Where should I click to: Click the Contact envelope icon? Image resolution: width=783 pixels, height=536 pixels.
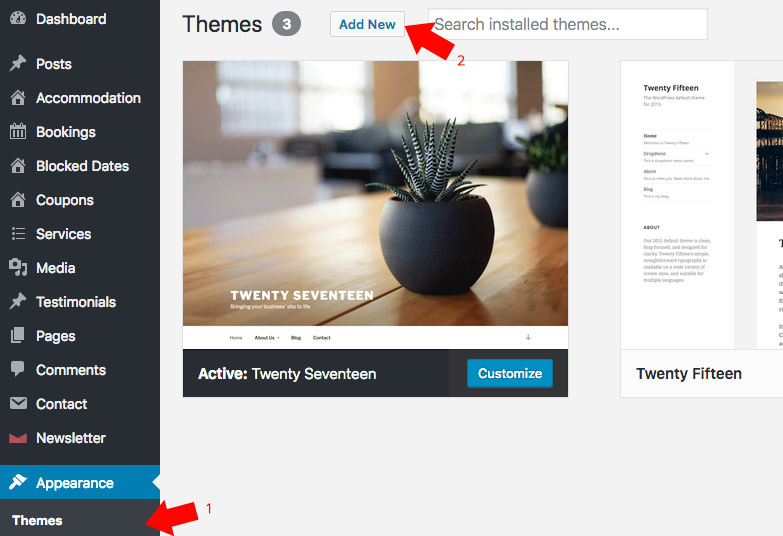pyautogui.click(x=18, y=403)
